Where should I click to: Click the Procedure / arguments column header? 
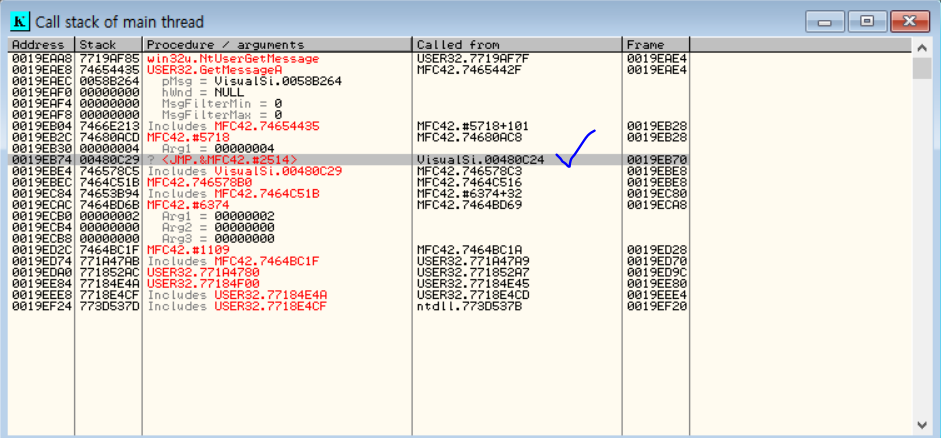(x=277, y=45)
